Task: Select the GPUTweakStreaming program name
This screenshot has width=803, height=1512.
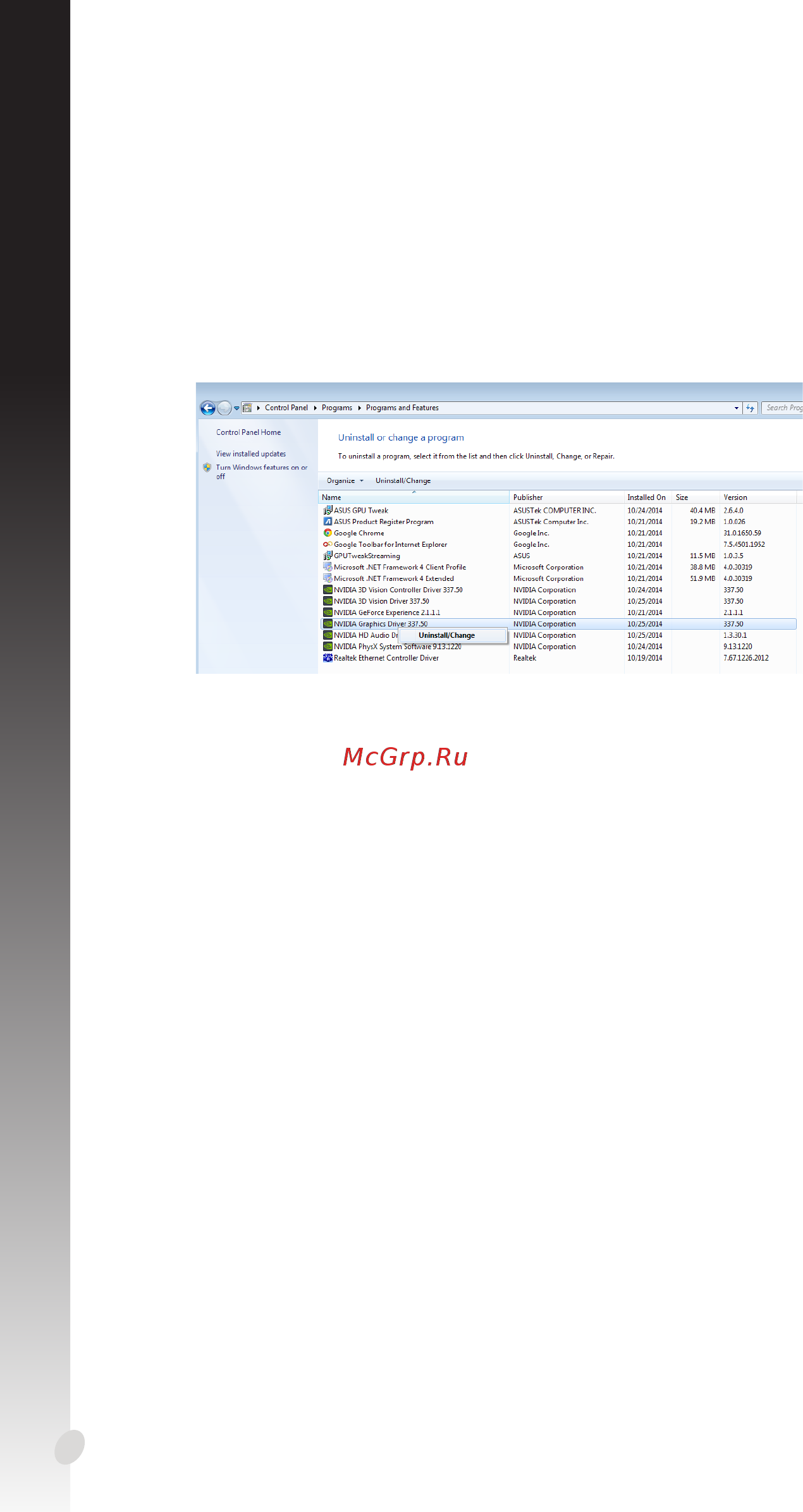Action: click(x=367, y=556)
